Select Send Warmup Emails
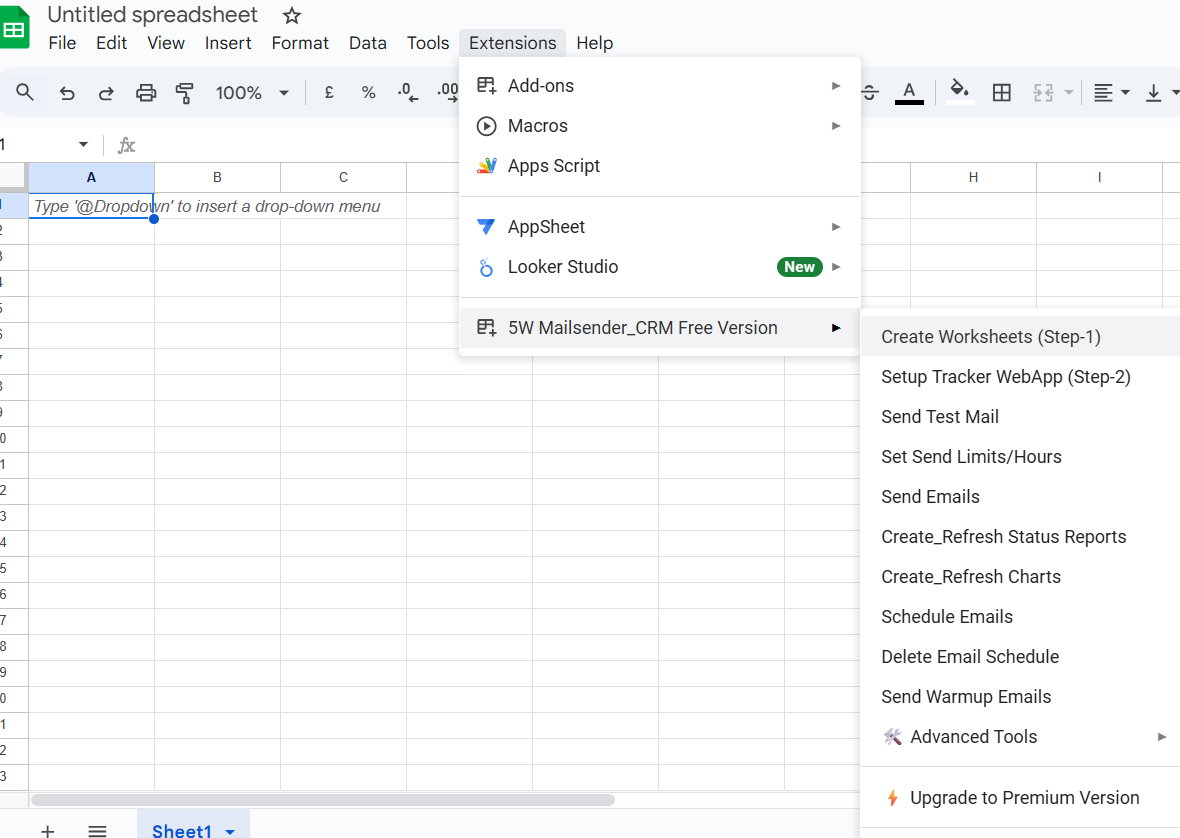This screenshot has width=1180, height=838. click(1020, 697)
